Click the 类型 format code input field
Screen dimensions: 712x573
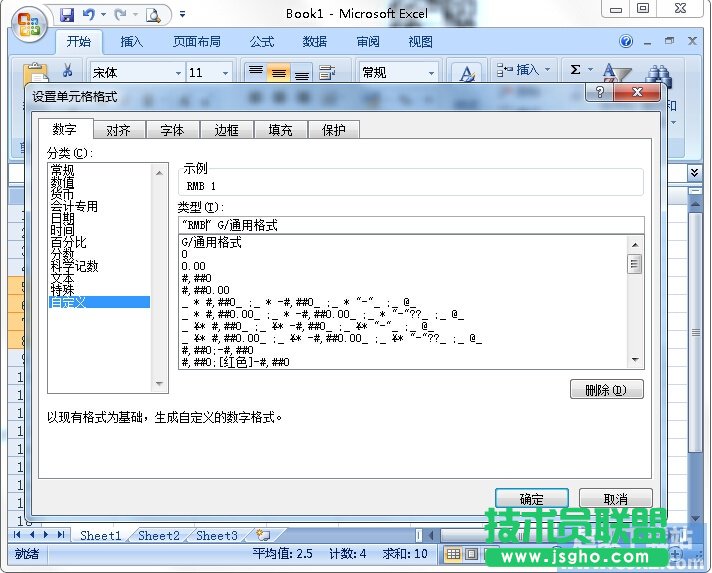(x=410, y=225)
